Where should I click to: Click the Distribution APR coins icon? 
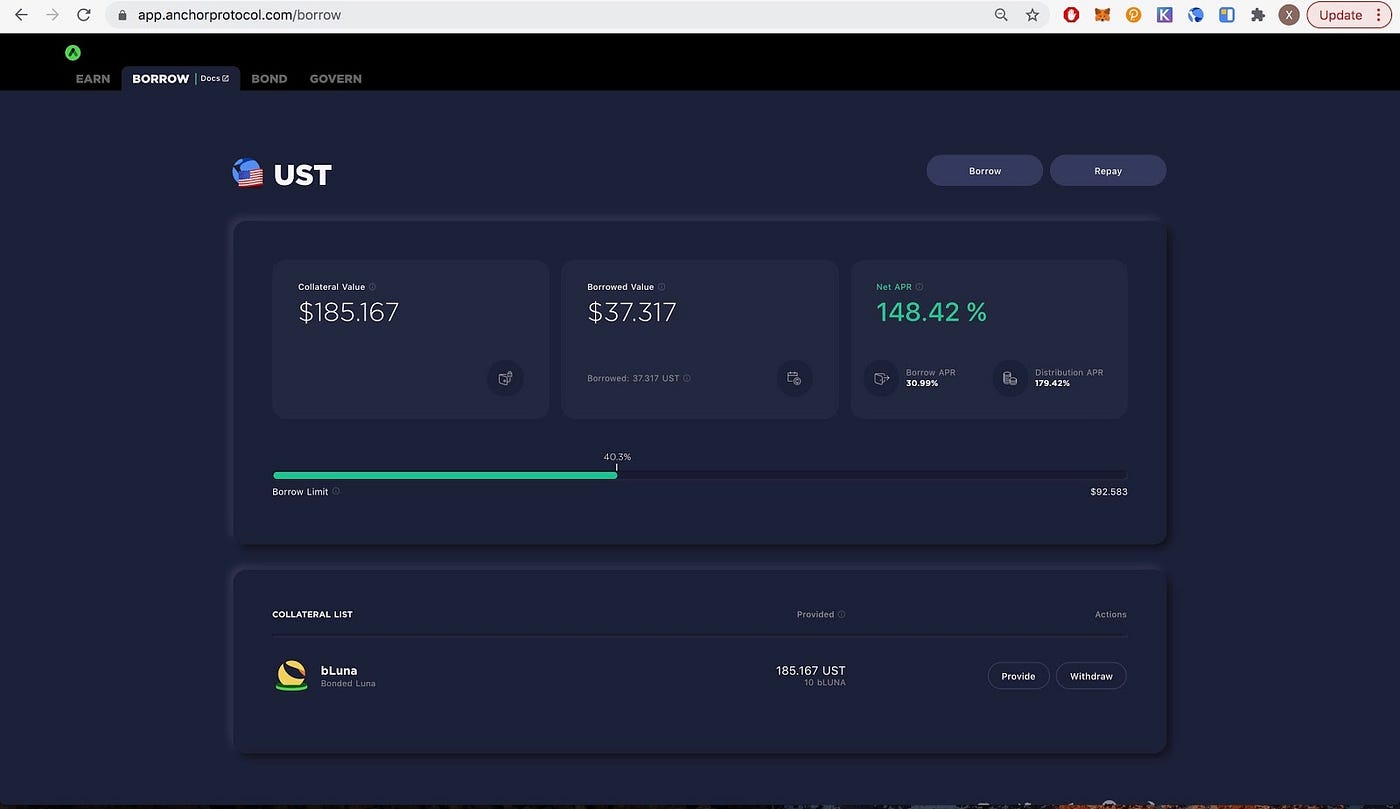click(1009, 378)
